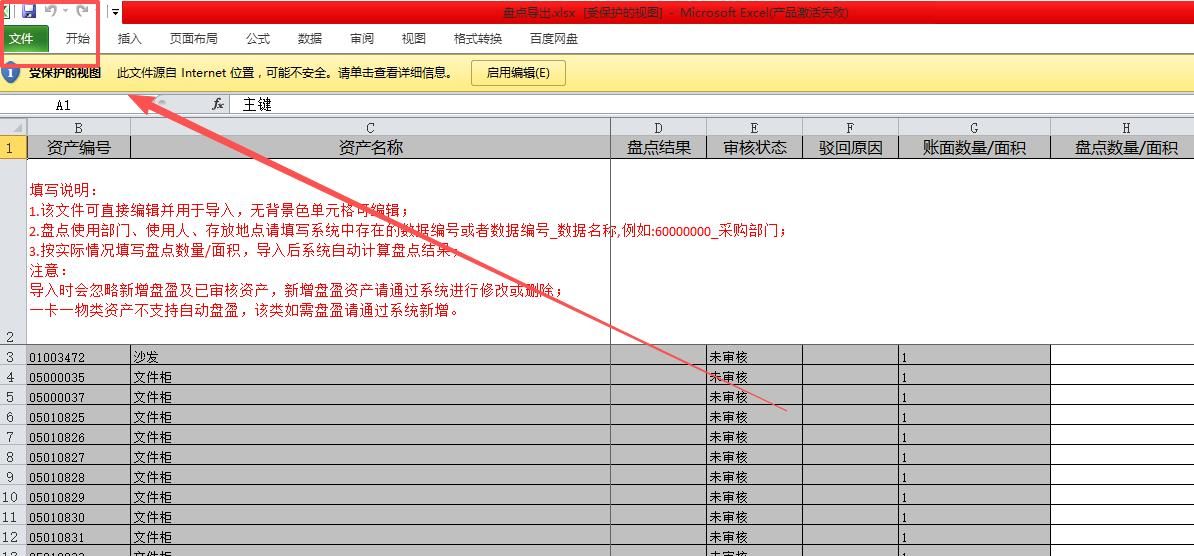Screen dimensions: 1194x556
Task: Expand the Customize Quick Access Toolbar dropdown
Action: [116, 13]
